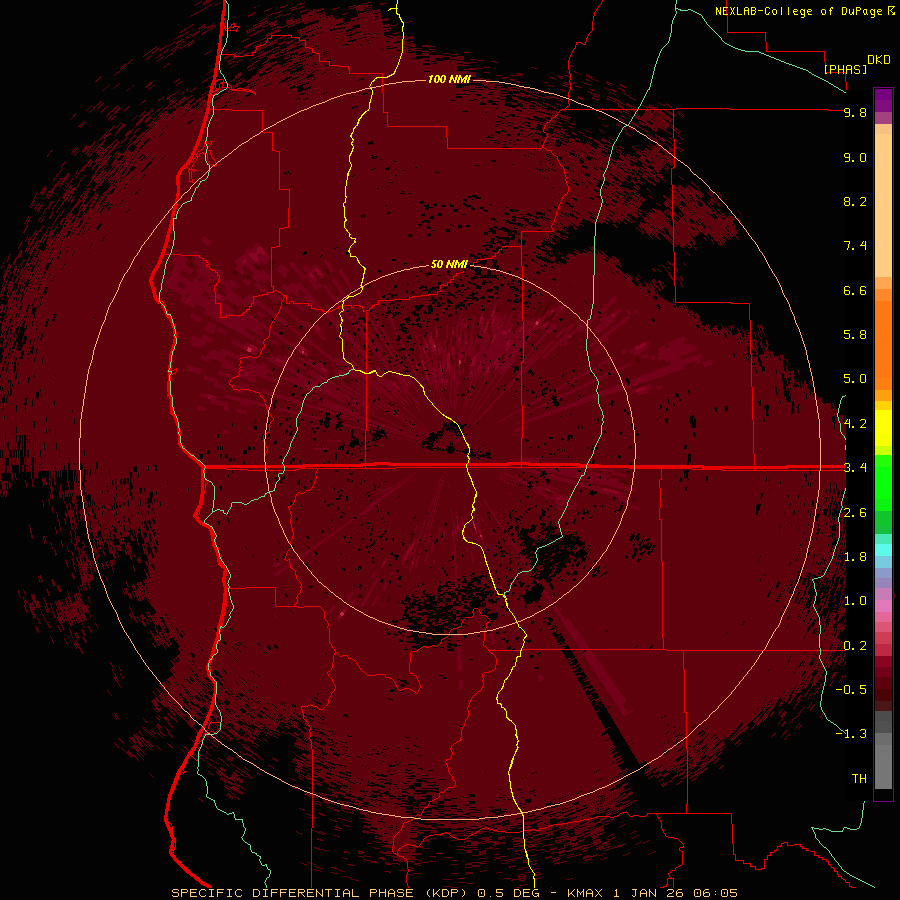Screen dimensions: 900x900
Task: Click the 8.2 value on the color scale
Action: (x=855, y=201)
